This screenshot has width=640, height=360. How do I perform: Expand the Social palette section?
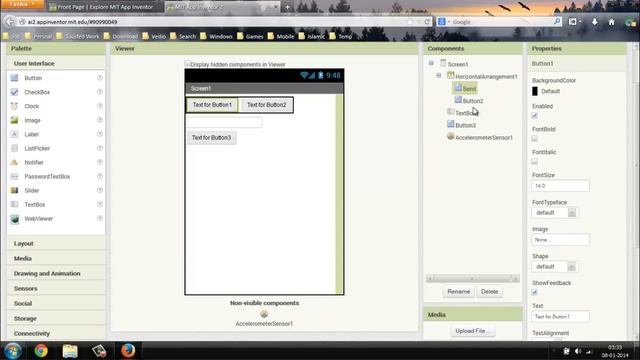click(x=56, y=303)
